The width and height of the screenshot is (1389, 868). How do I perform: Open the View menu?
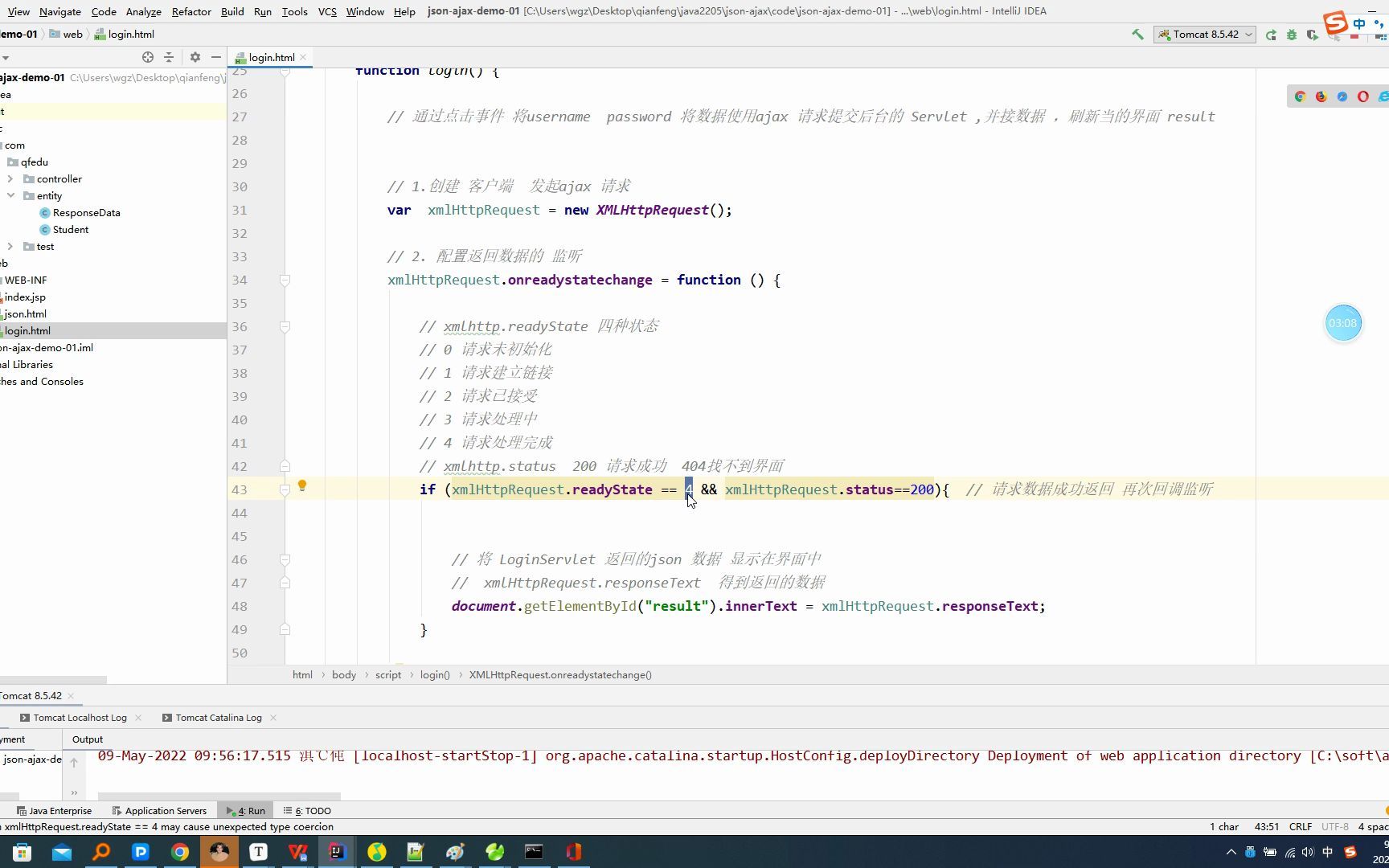(18, 11)
